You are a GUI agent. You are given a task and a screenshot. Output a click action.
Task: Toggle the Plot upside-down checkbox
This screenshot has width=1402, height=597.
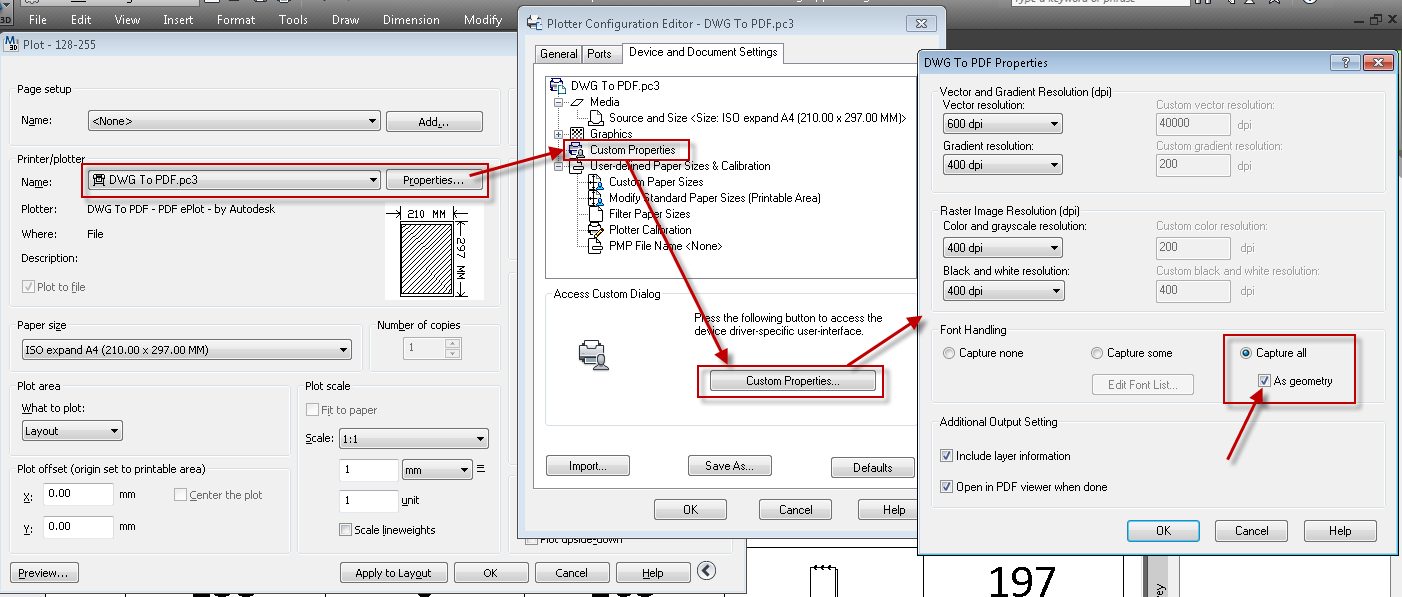click(x=531, y=541)
